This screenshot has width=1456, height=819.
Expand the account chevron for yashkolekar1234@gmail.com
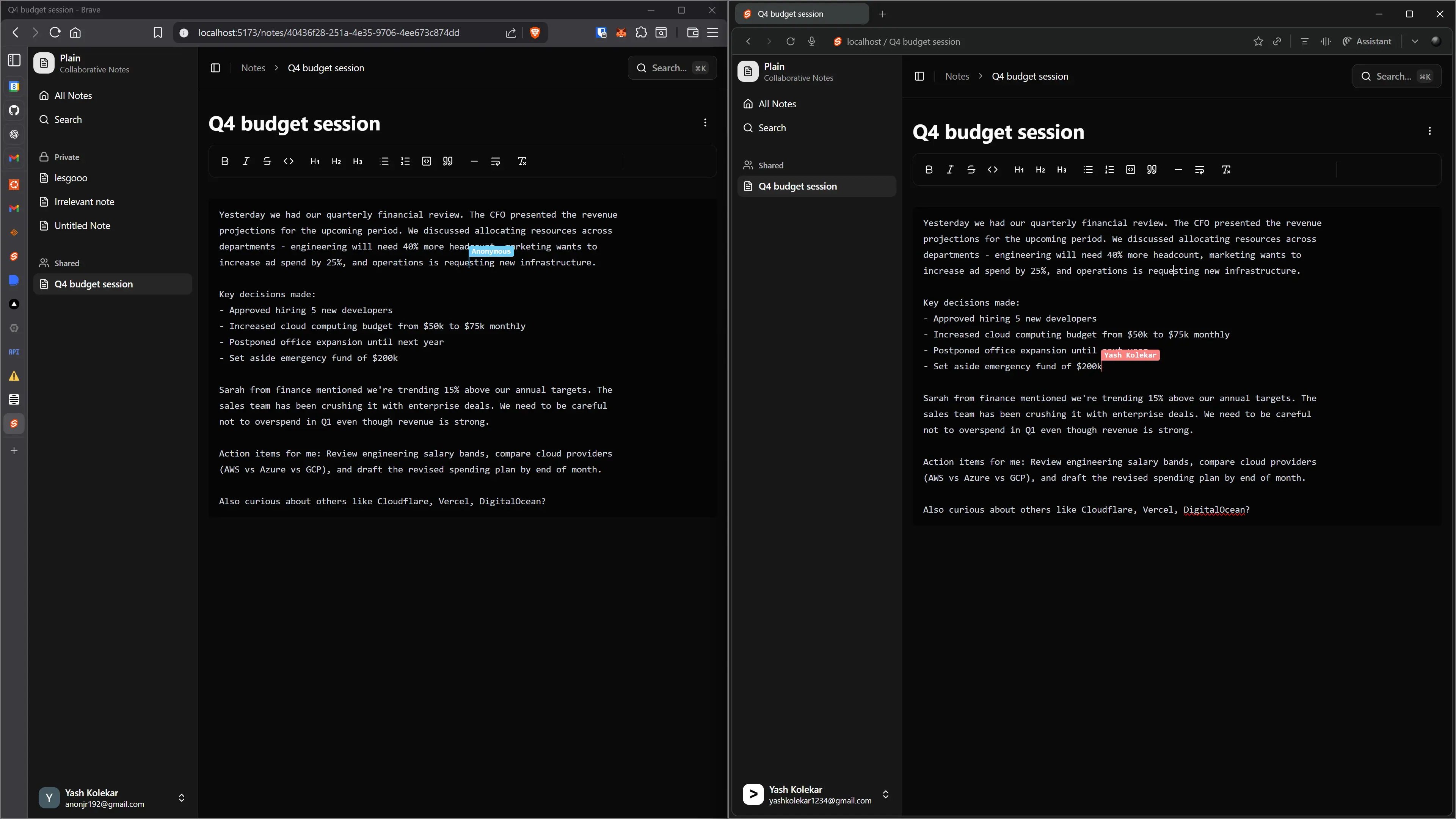(886, 794)
